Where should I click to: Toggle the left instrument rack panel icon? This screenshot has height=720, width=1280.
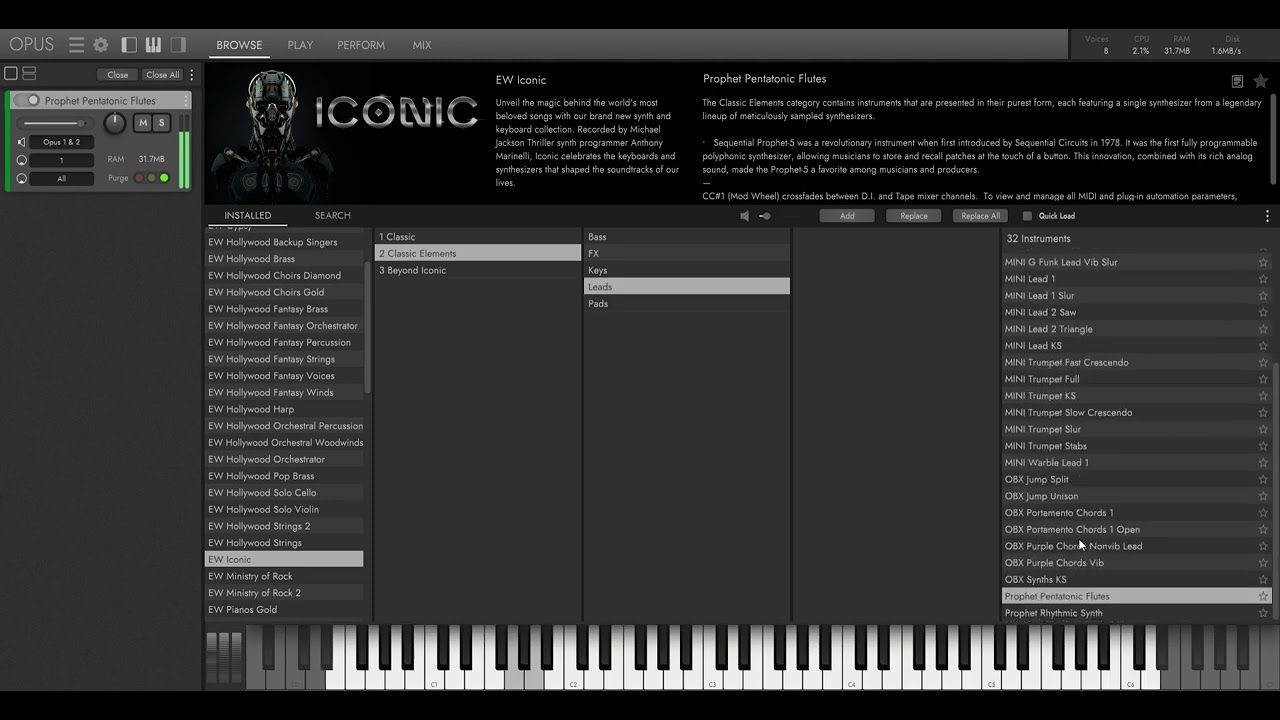coord(129,45)
